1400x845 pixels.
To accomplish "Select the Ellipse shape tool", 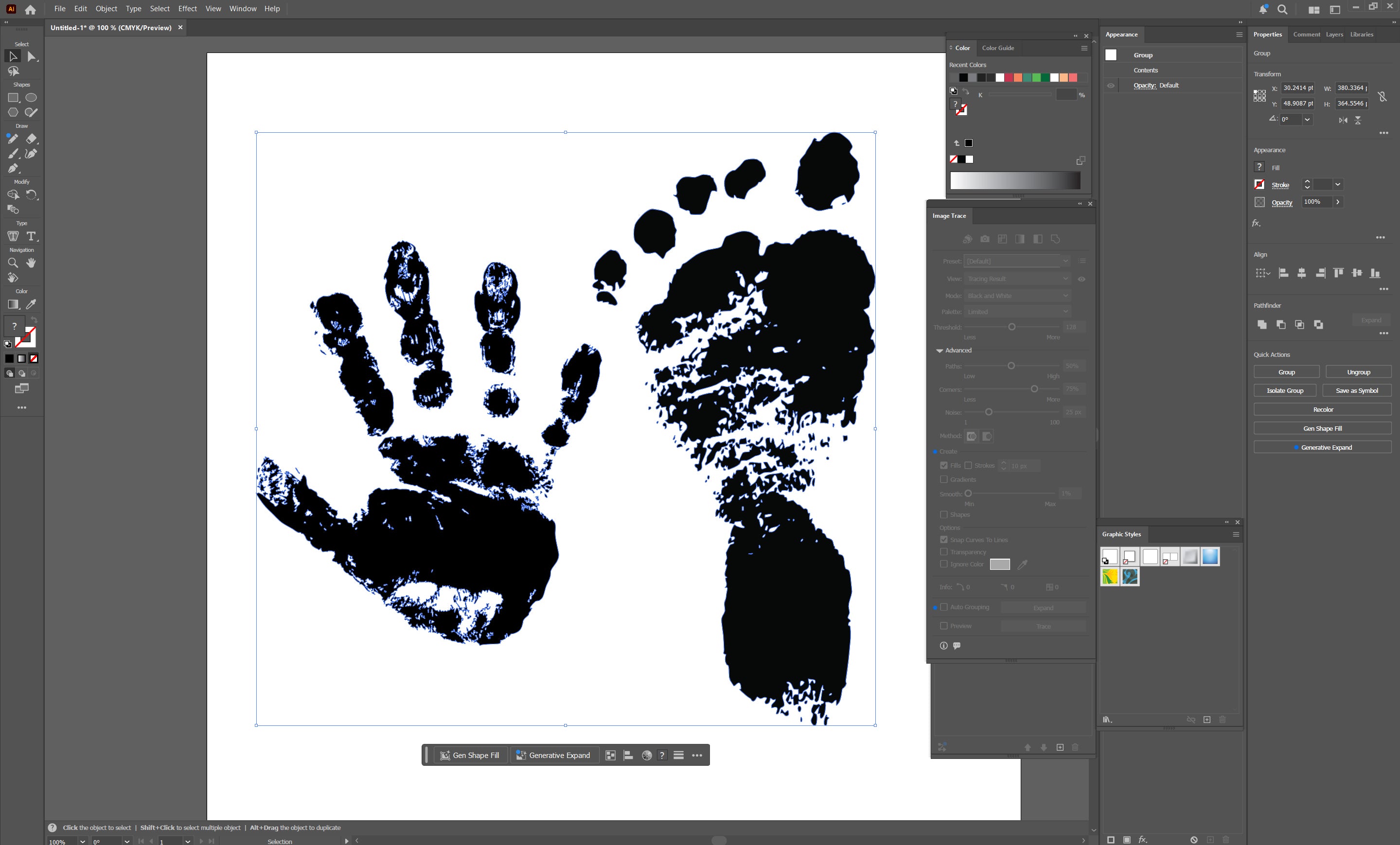I will coord(31,98).
